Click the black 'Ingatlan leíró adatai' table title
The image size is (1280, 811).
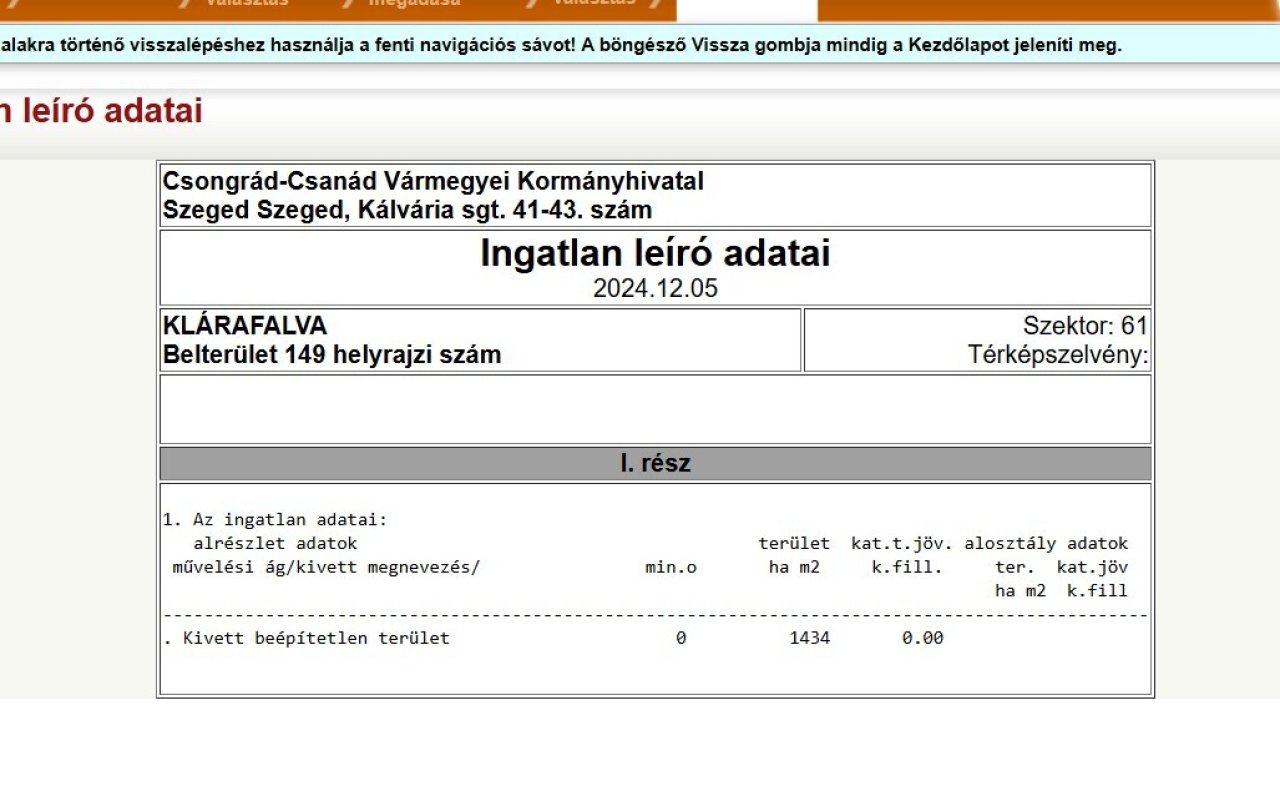pyautogui.click(x=655, y=253)
